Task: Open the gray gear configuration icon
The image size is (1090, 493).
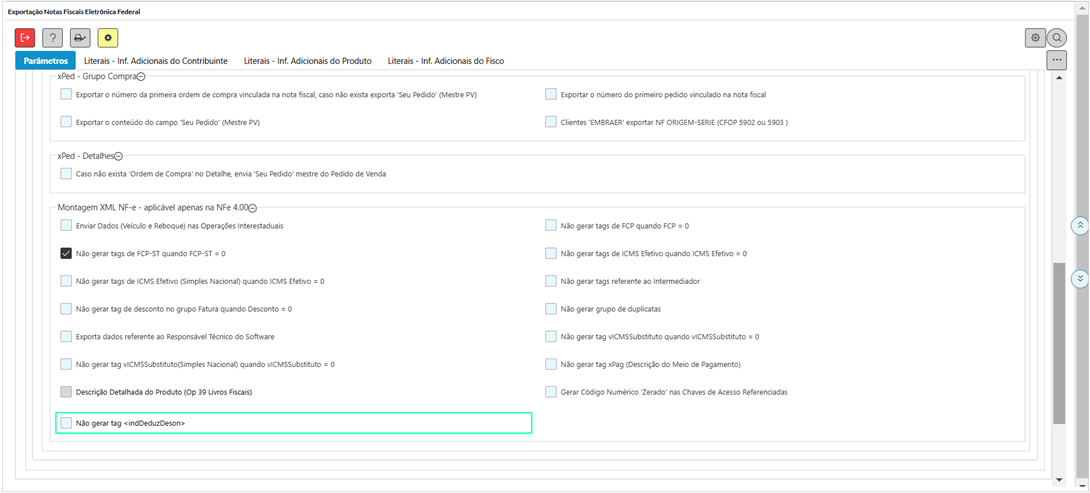Action: [x=1035, y=38]
